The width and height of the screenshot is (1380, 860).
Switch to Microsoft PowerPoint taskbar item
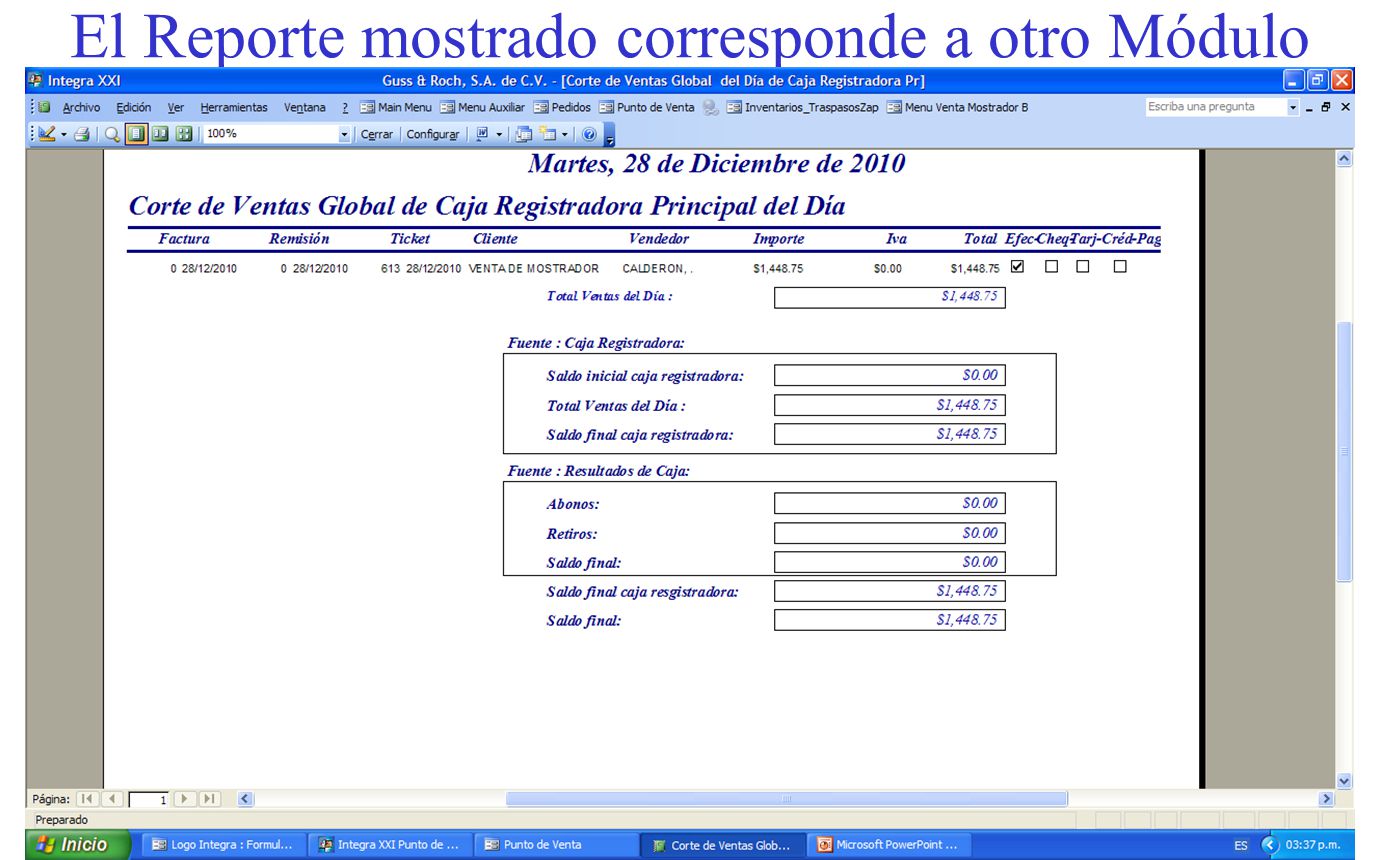[889, 845]
